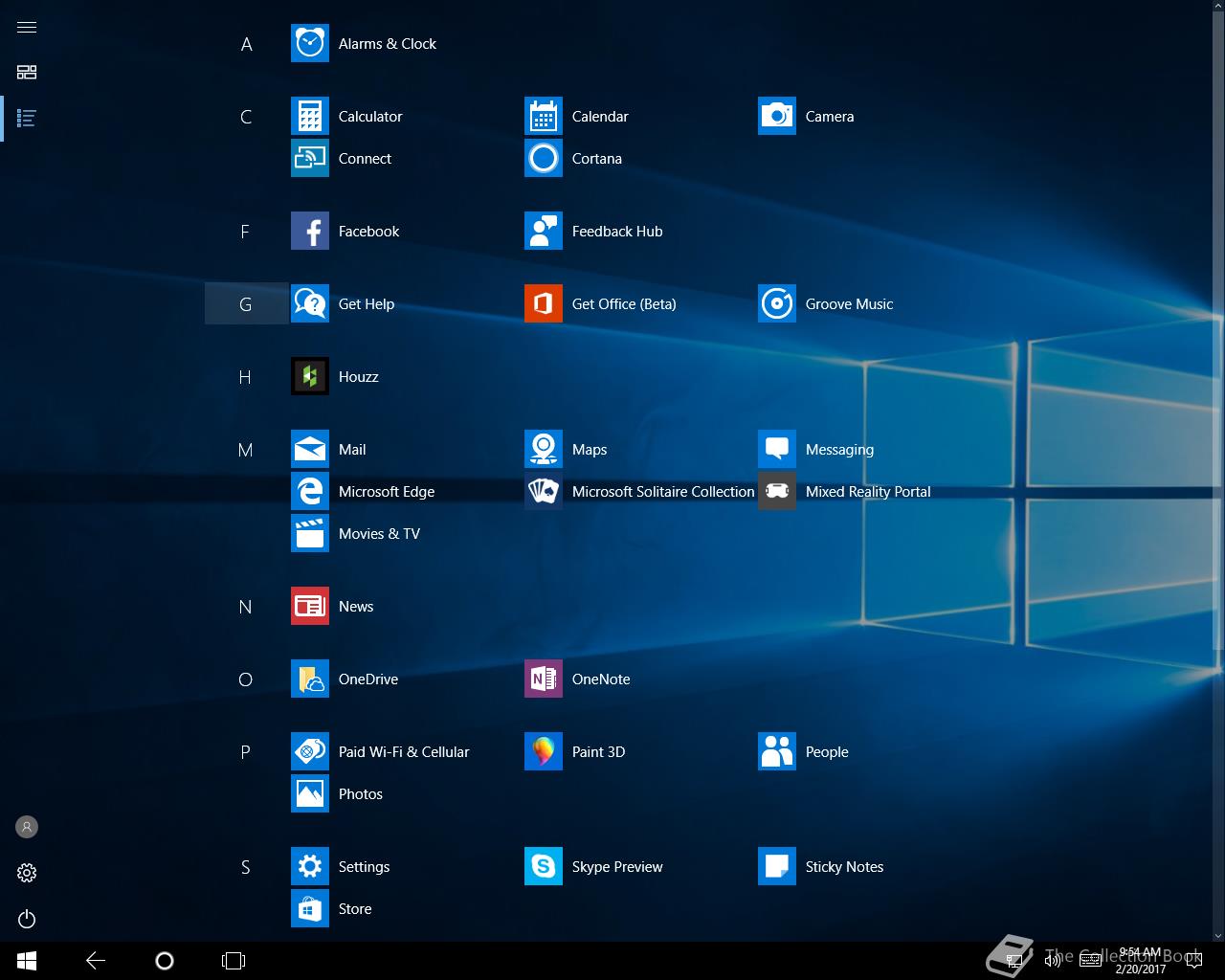Open the Mail envelope icon

310,449
